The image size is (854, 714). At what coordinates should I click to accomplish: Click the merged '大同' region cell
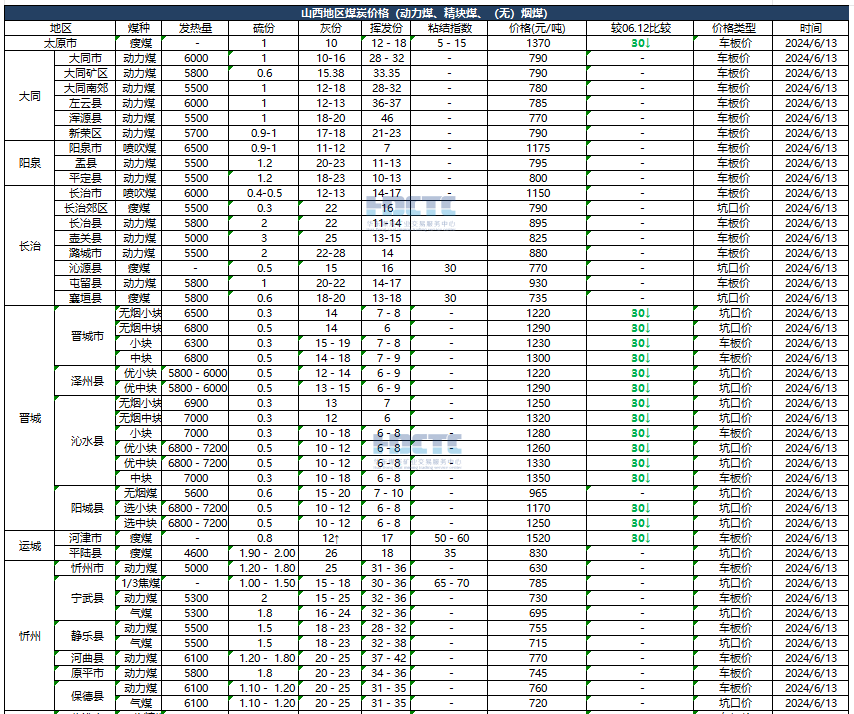pyautogui.click(x=29, y=96)
